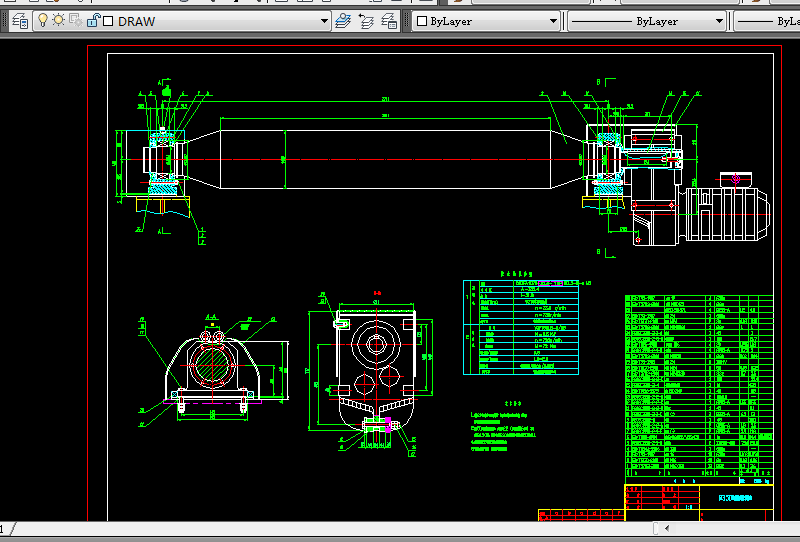Click Make Object's Layer Current icon
This screenshot has width=800, height=542.
point(343,20)
